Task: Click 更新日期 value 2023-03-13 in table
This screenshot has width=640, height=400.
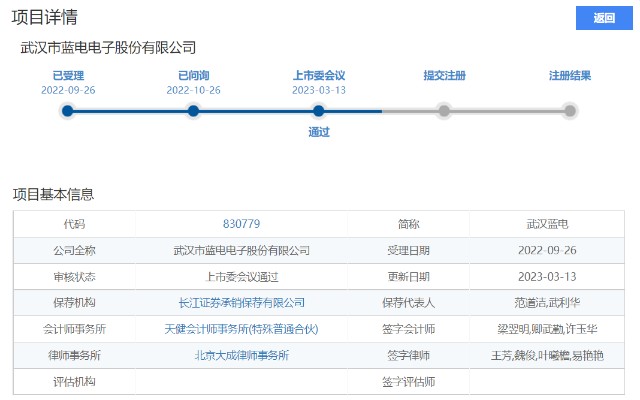Action: point(547,277)
